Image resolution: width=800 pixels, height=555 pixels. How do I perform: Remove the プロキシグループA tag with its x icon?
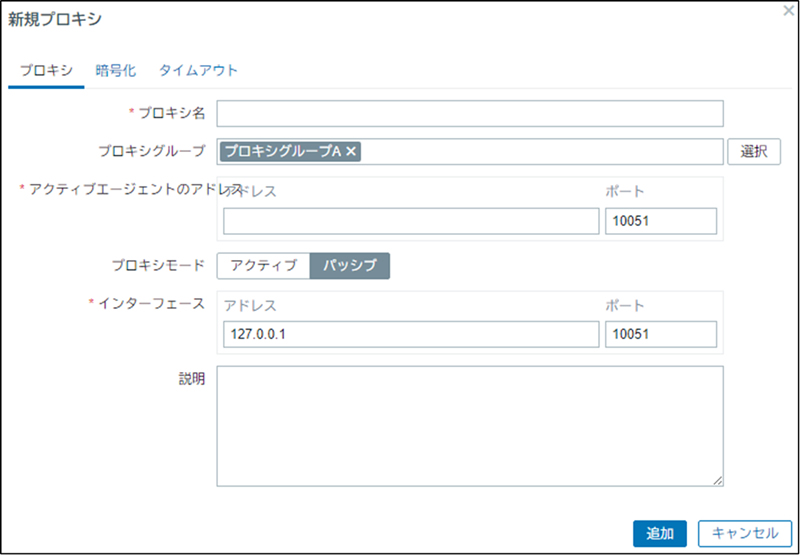tap(352, 151)
